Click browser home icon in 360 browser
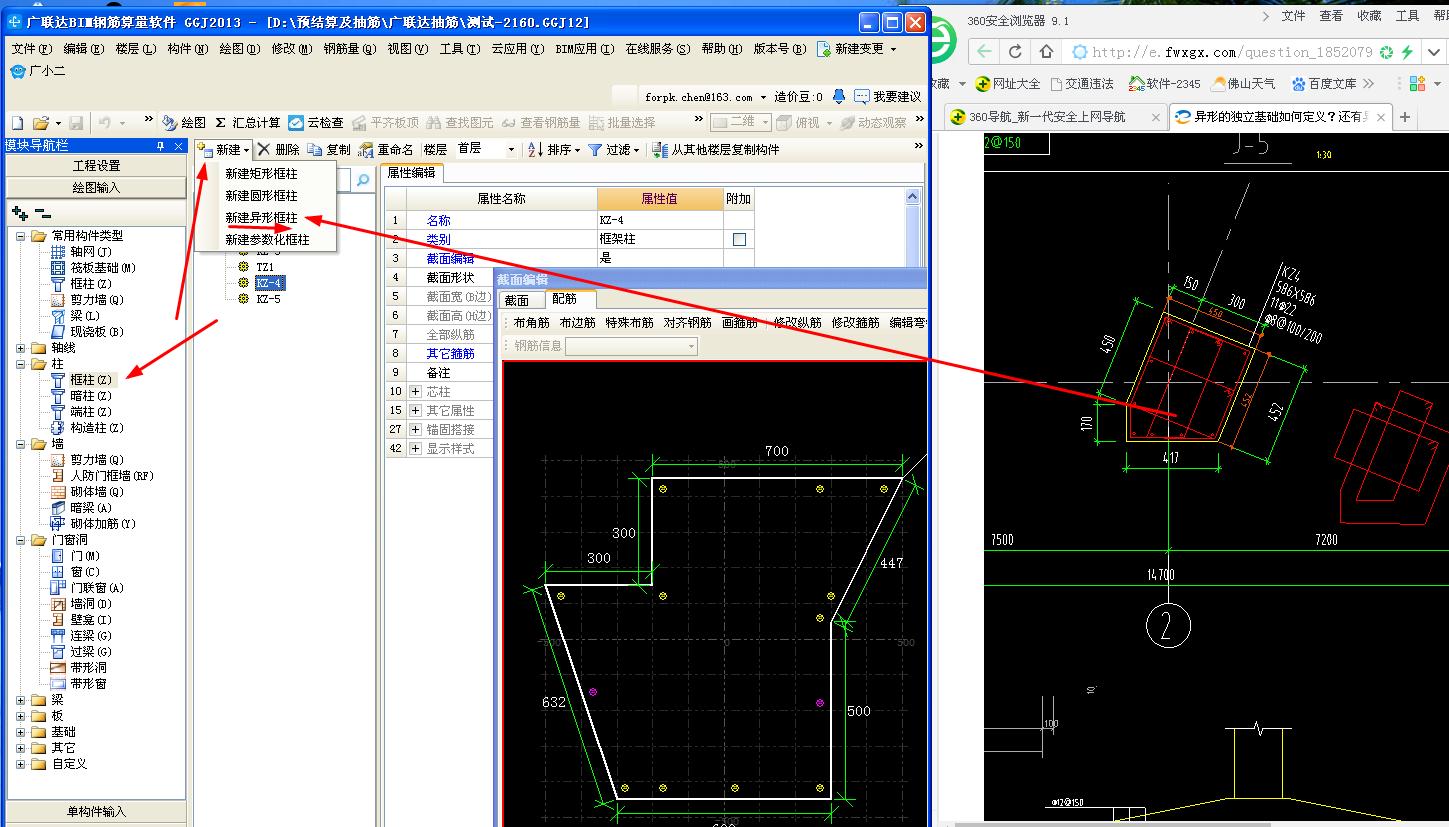The height and width of the screenshot is (827, 1449). (x=1046, y=52)
